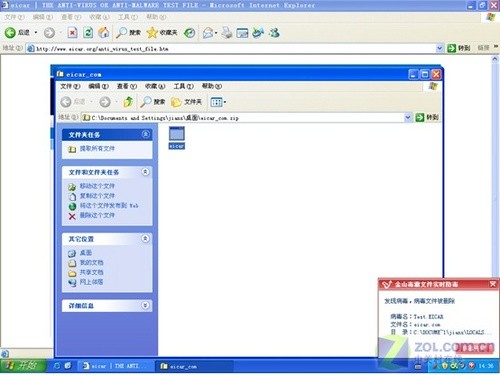
Task: Open the Tools menu in eicar_com window
Action: [183, 86]
